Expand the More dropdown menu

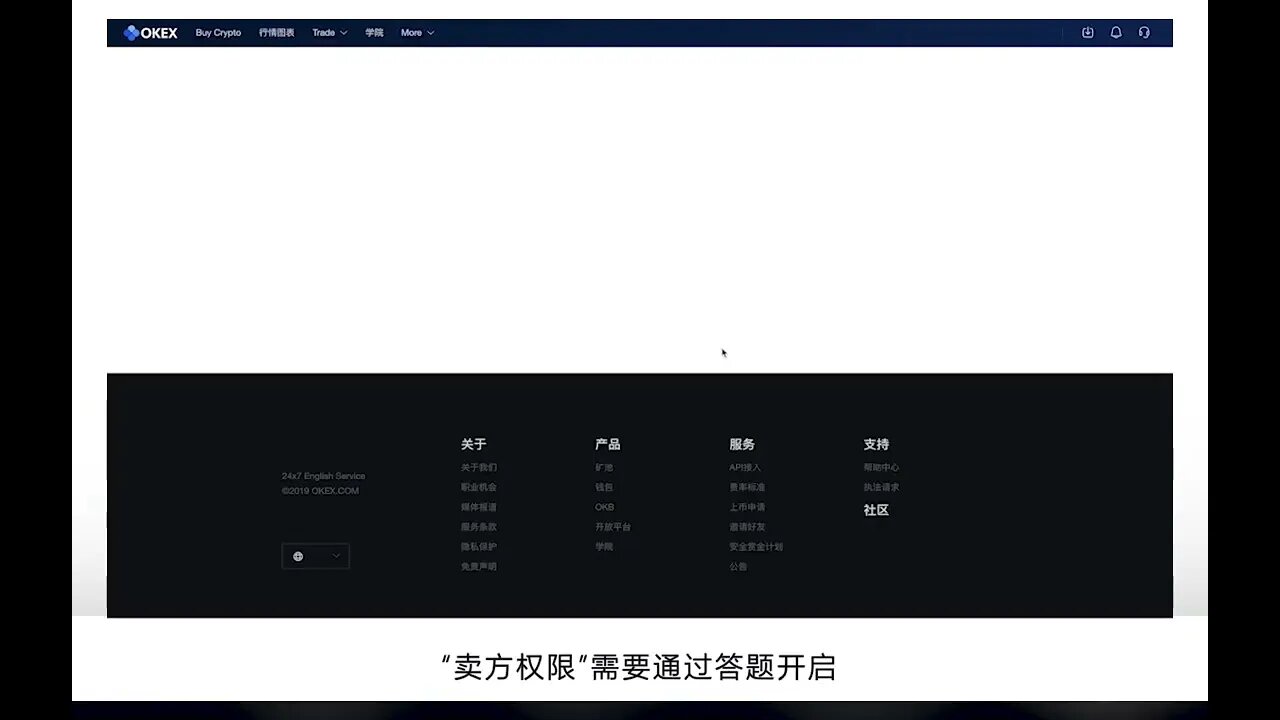(418, 33)
